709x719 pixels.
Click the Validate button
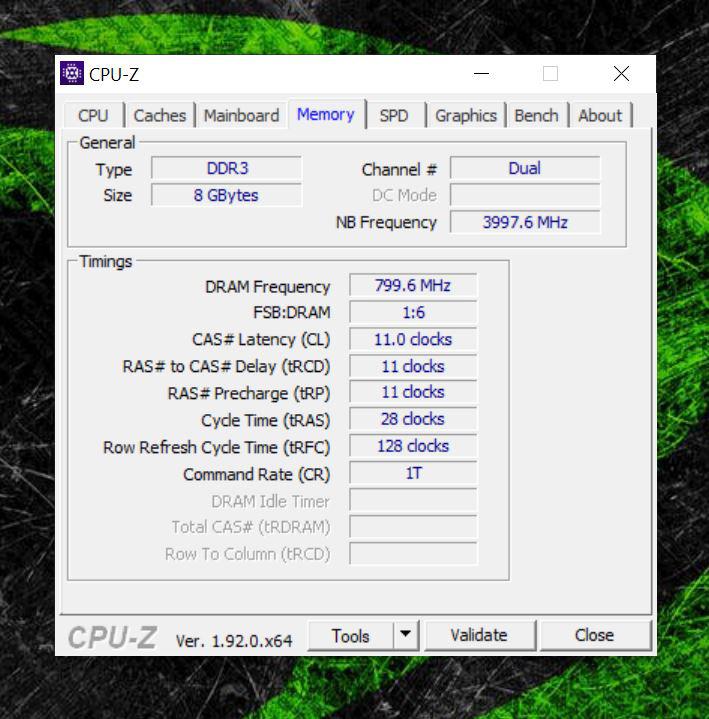[479, 635]
